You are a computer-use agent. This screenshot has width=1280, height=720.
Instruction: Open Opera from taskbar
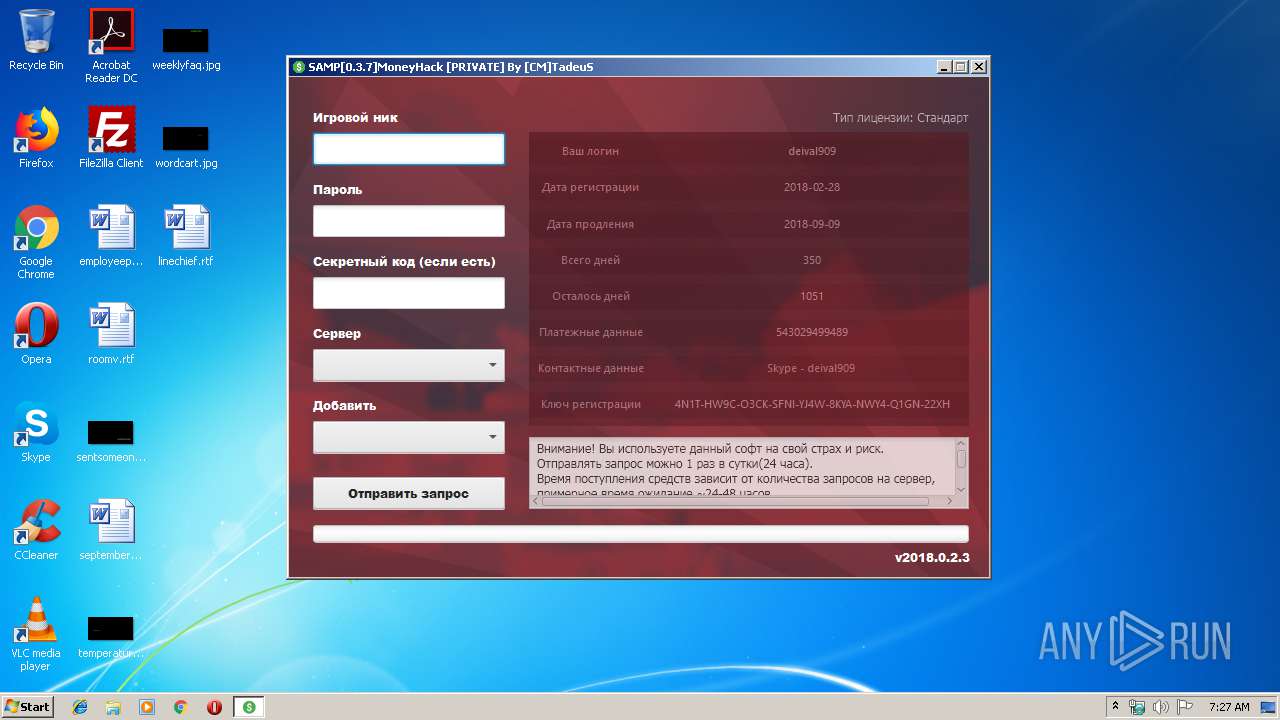click(214, 707)
